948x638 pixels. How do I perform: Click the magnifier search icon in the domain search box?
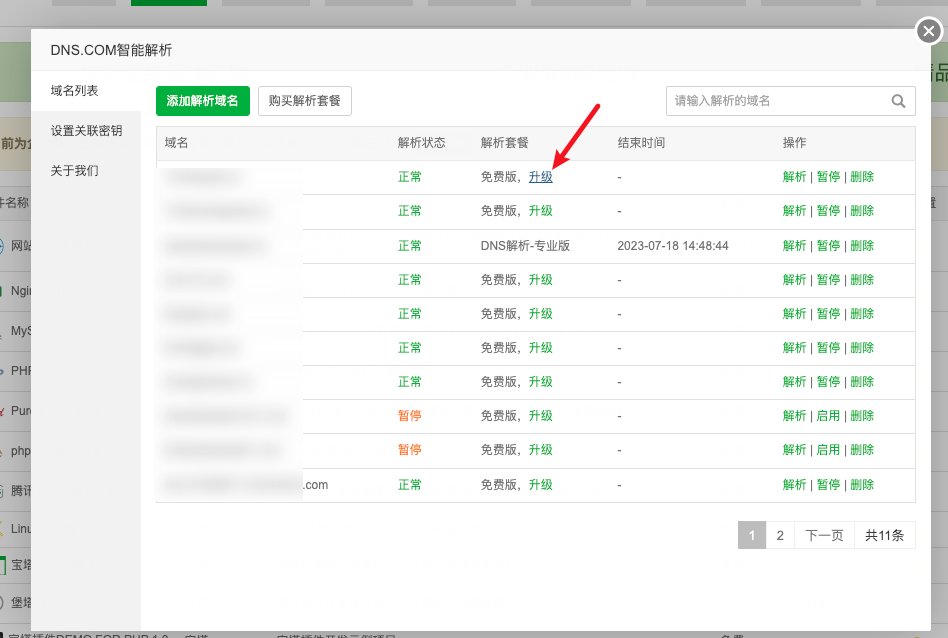click(x=898, y=101)
